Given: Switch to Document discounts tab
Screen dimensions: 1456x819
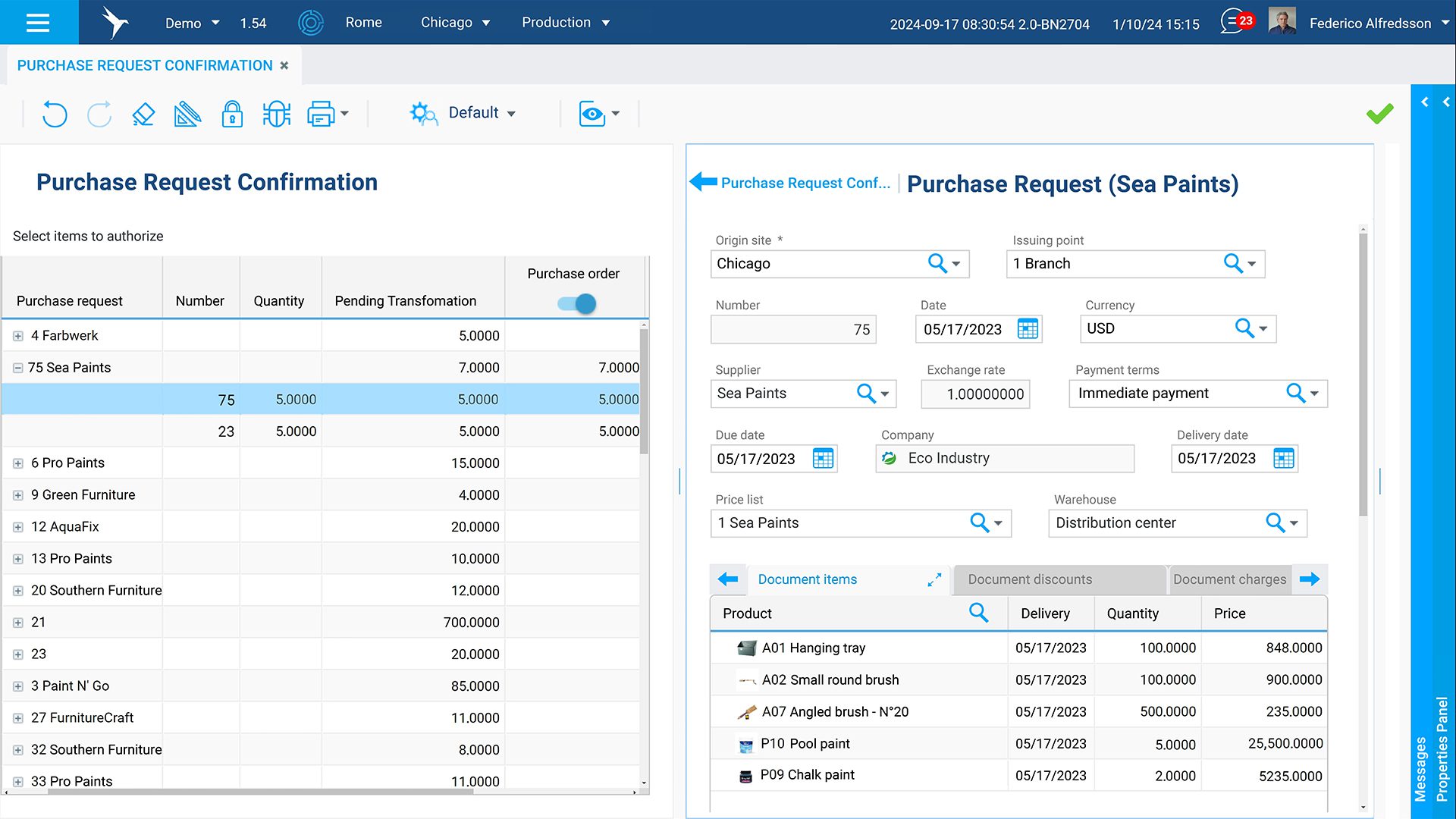Looking at the screenshot, I should (x=1030, y=579).
